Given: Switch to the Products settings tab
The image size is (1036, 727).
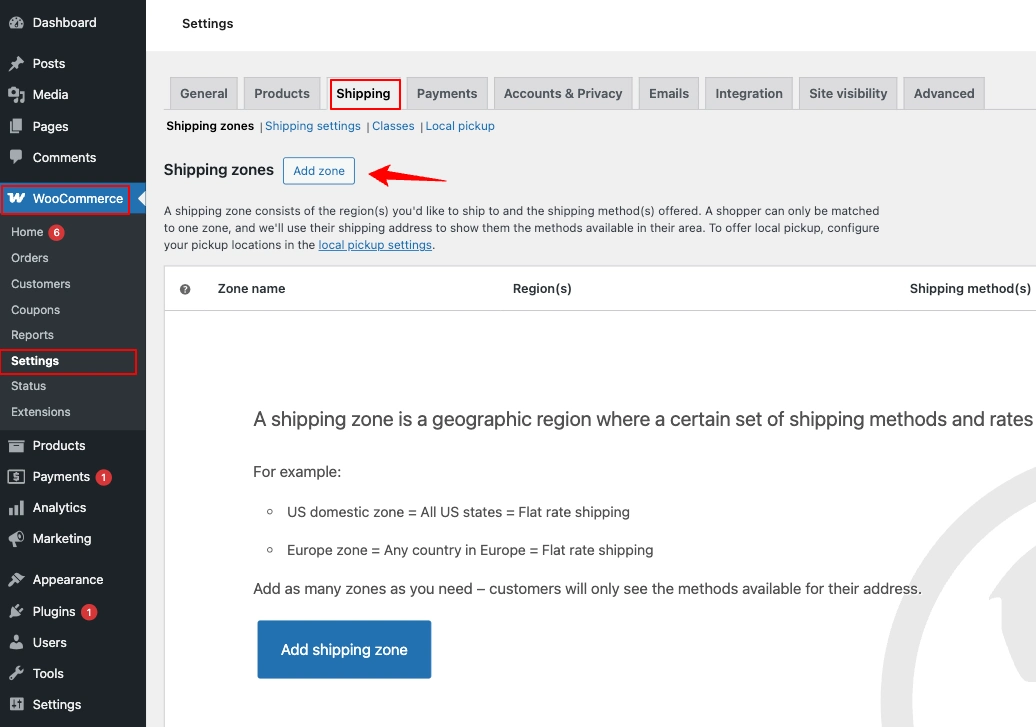Looking at the screenshot, I should pyautogui.click(x=282, y=94).
